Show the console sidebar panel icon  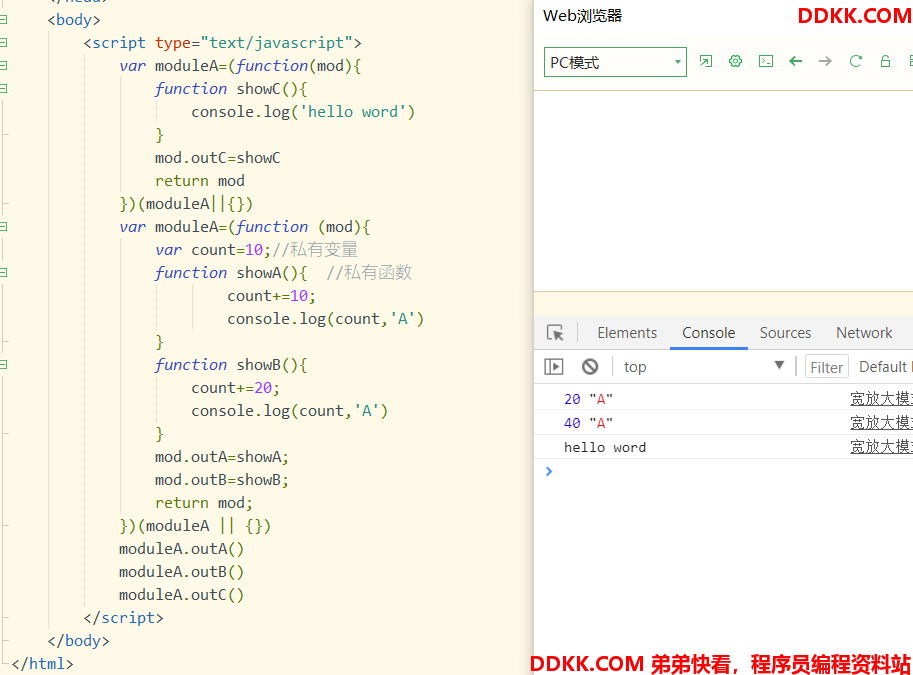553,366
